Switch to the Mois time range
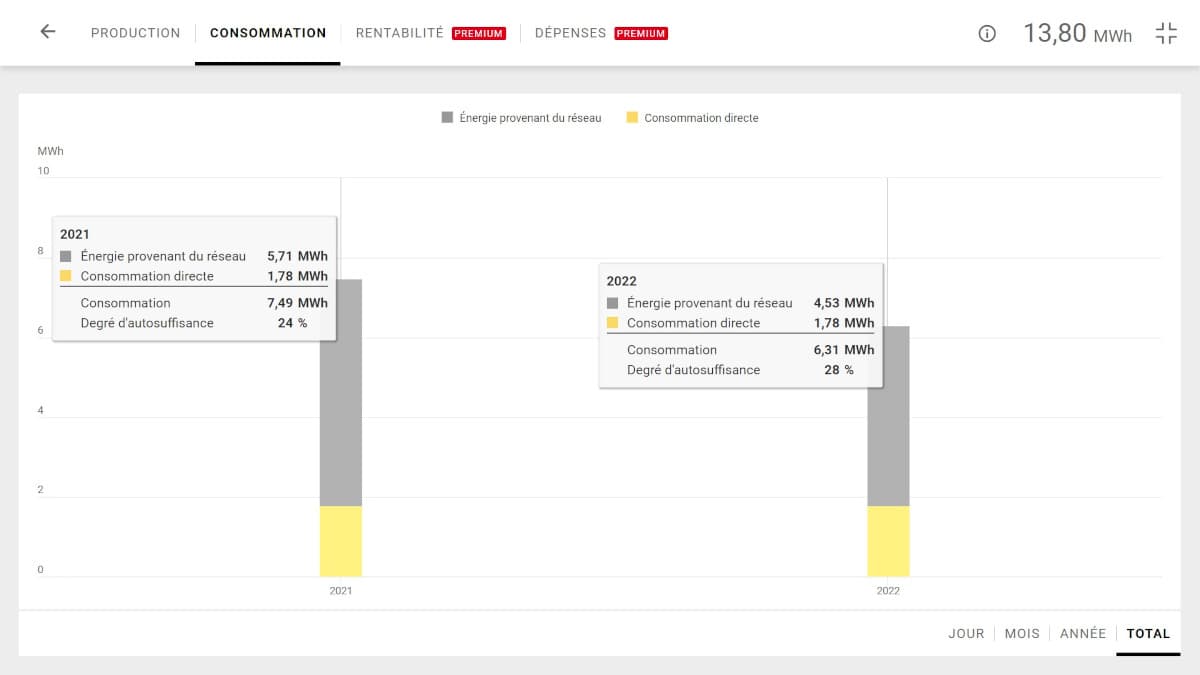This screenshot has height=675, width=1200. pyautogui.click(x=1022, y=633)
